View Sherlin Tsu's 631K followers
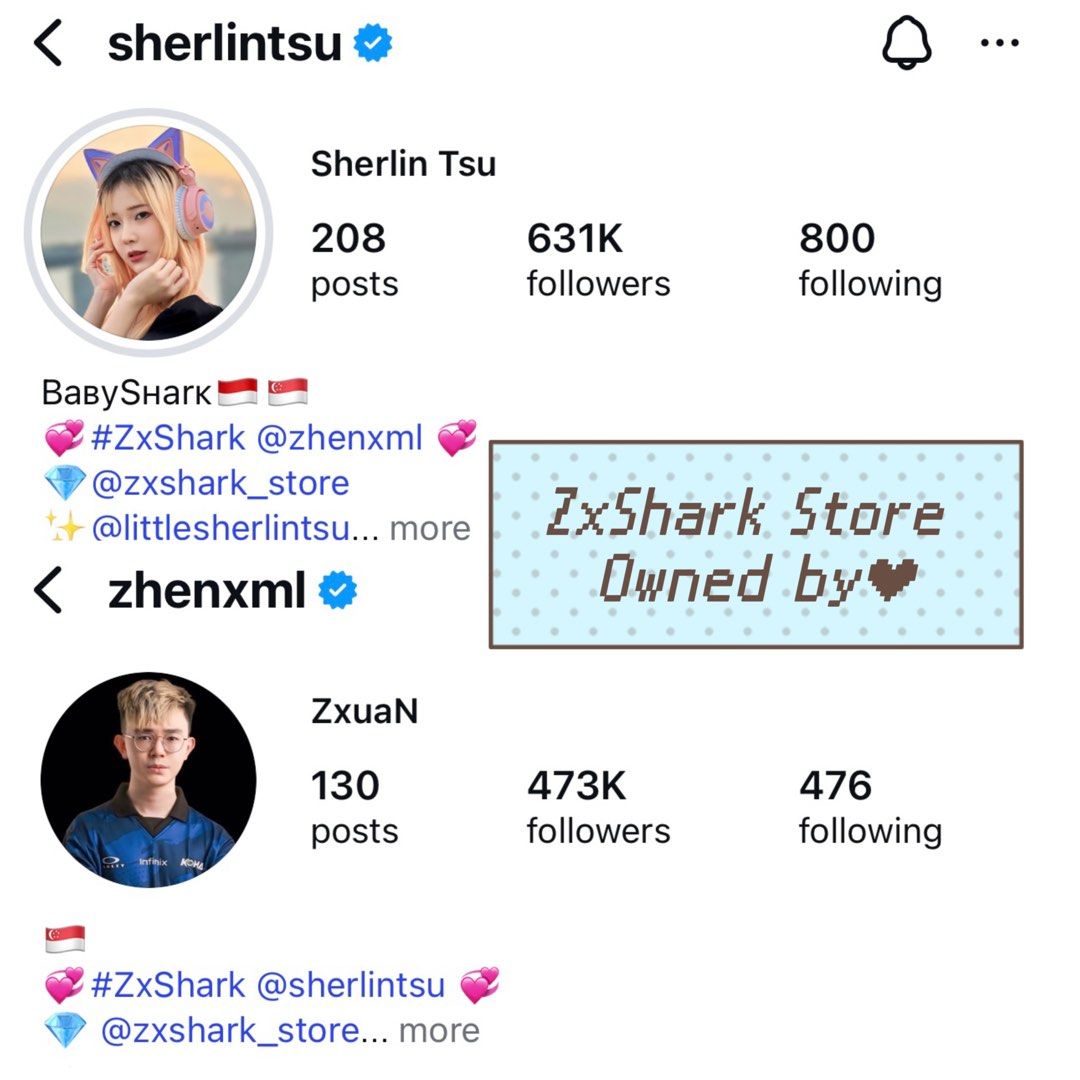This screenshot has height=1080, width=1080. 598,260
